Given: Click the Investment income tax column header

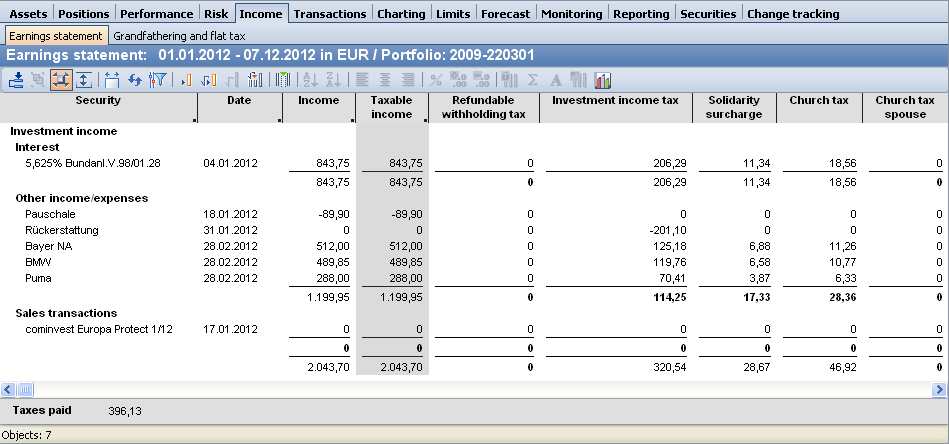Looking at the screenshot, I should 615,101.
